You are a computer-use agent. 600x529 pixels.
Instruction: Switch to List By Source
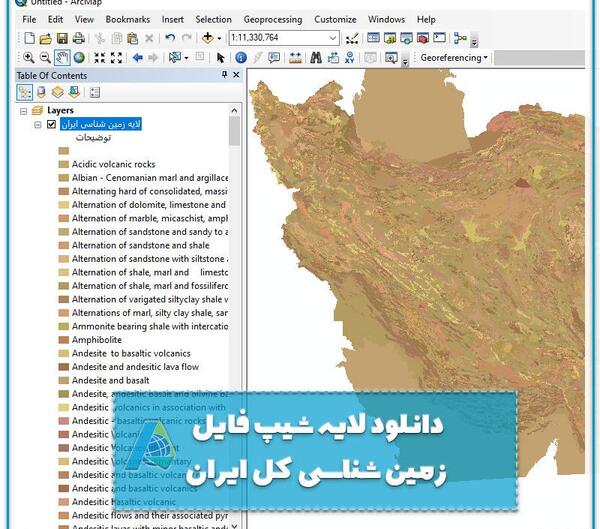[41, 92]
